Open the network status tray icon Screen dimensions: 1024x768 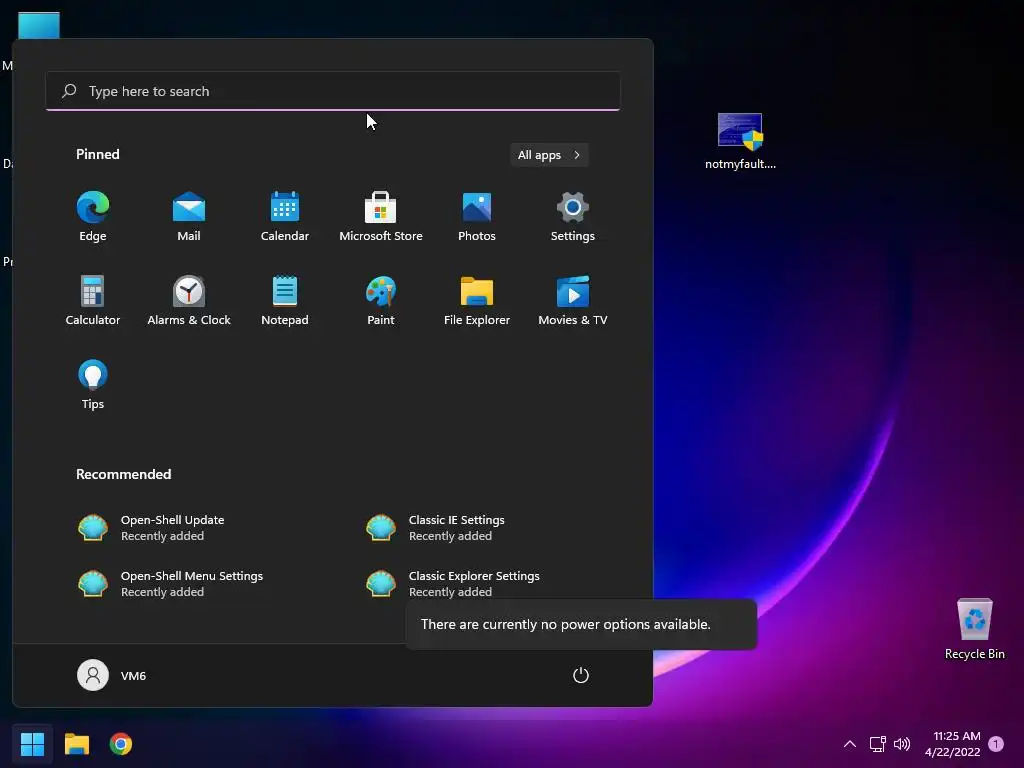tap(877, 744)
